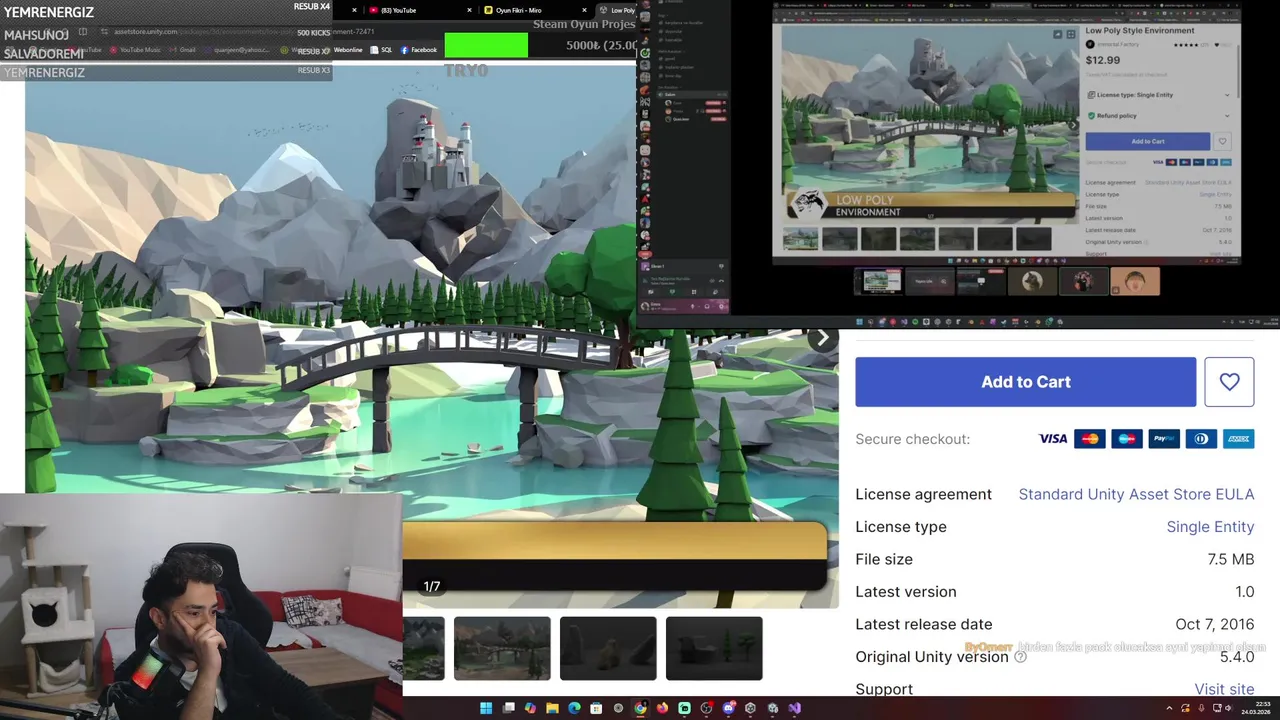Open Firefox from the taskbar
Image resolution: width=1280 pixels, height=720 pixels.
tap(662, 708)
